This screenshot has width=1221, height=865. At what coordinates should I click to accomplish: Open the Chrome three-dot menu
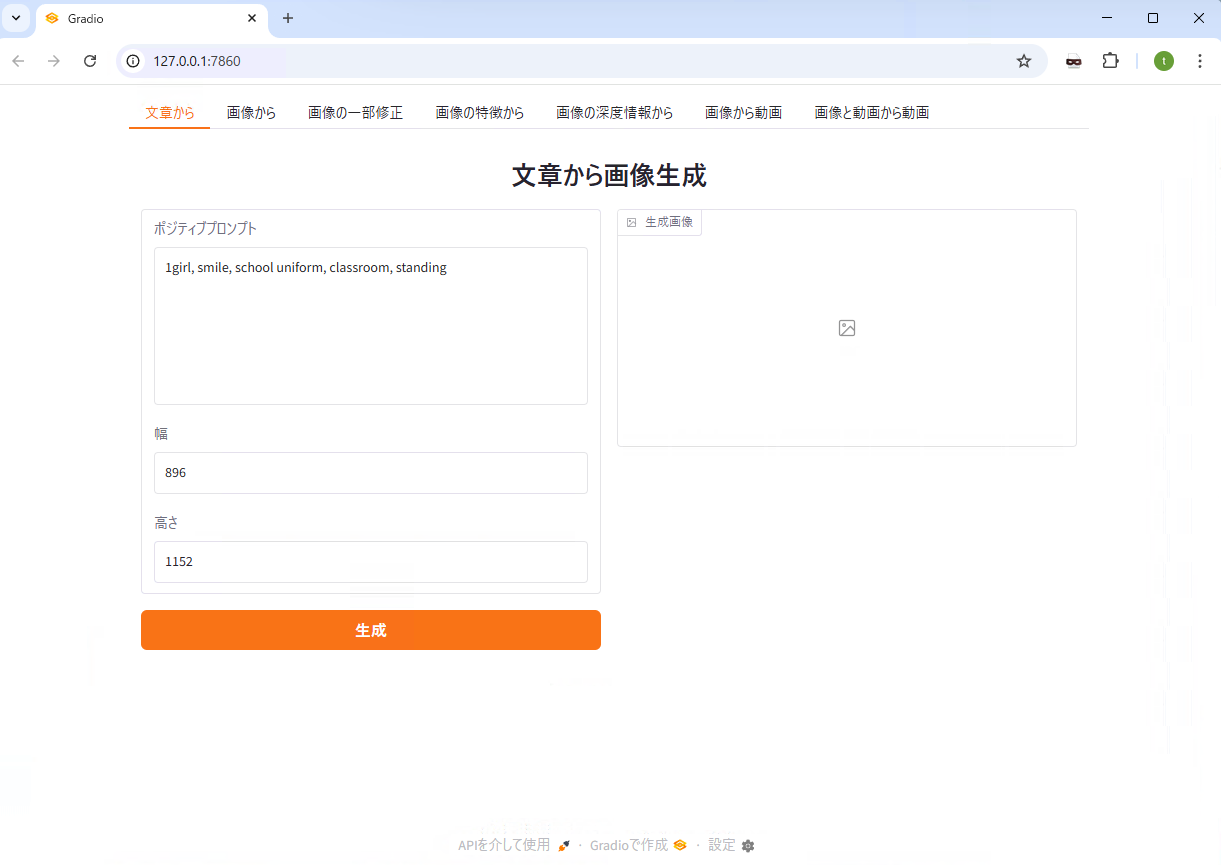coord(1200,61)
